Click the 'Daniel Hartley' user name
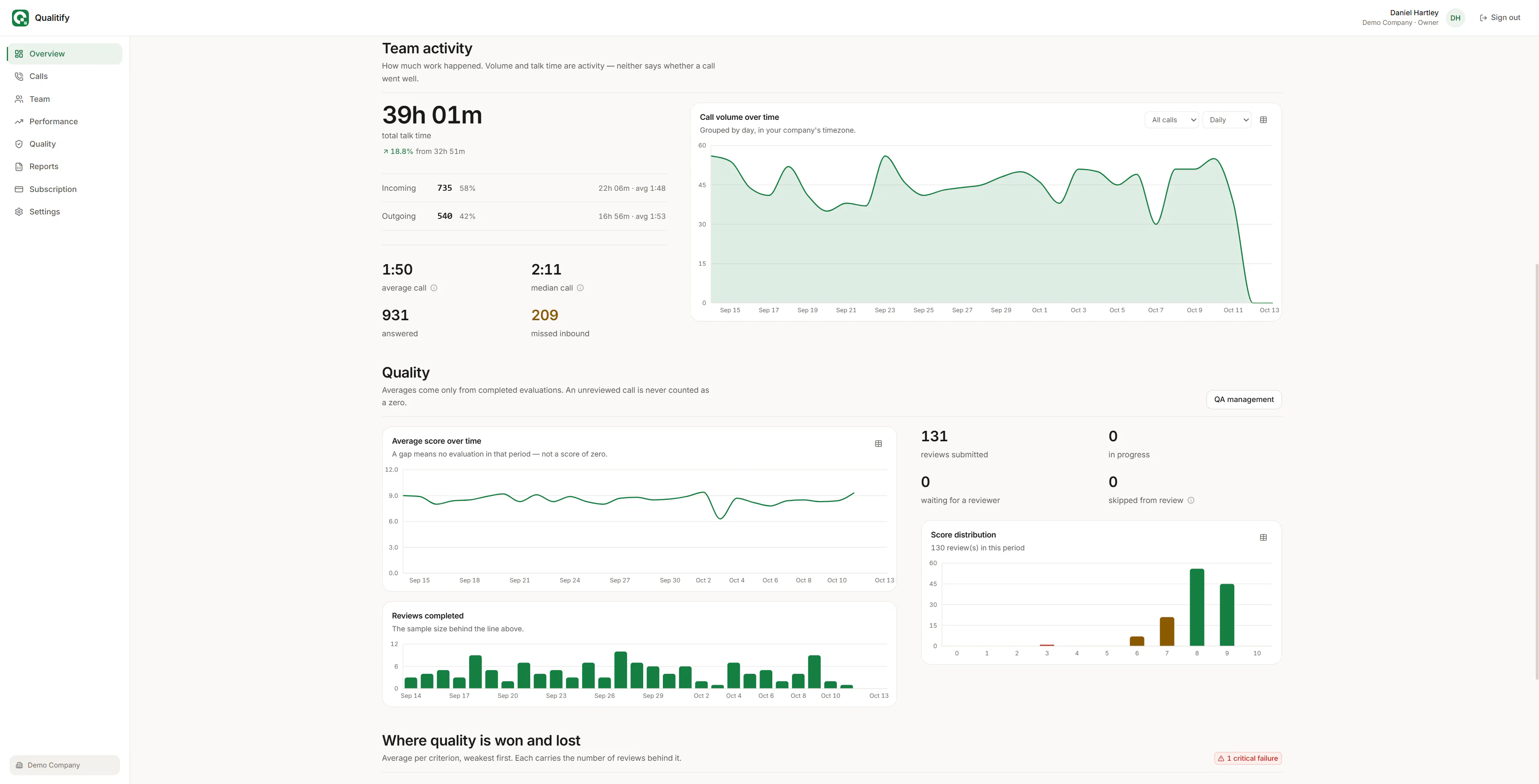The image size is (1539, 784). click(1414, 12)
